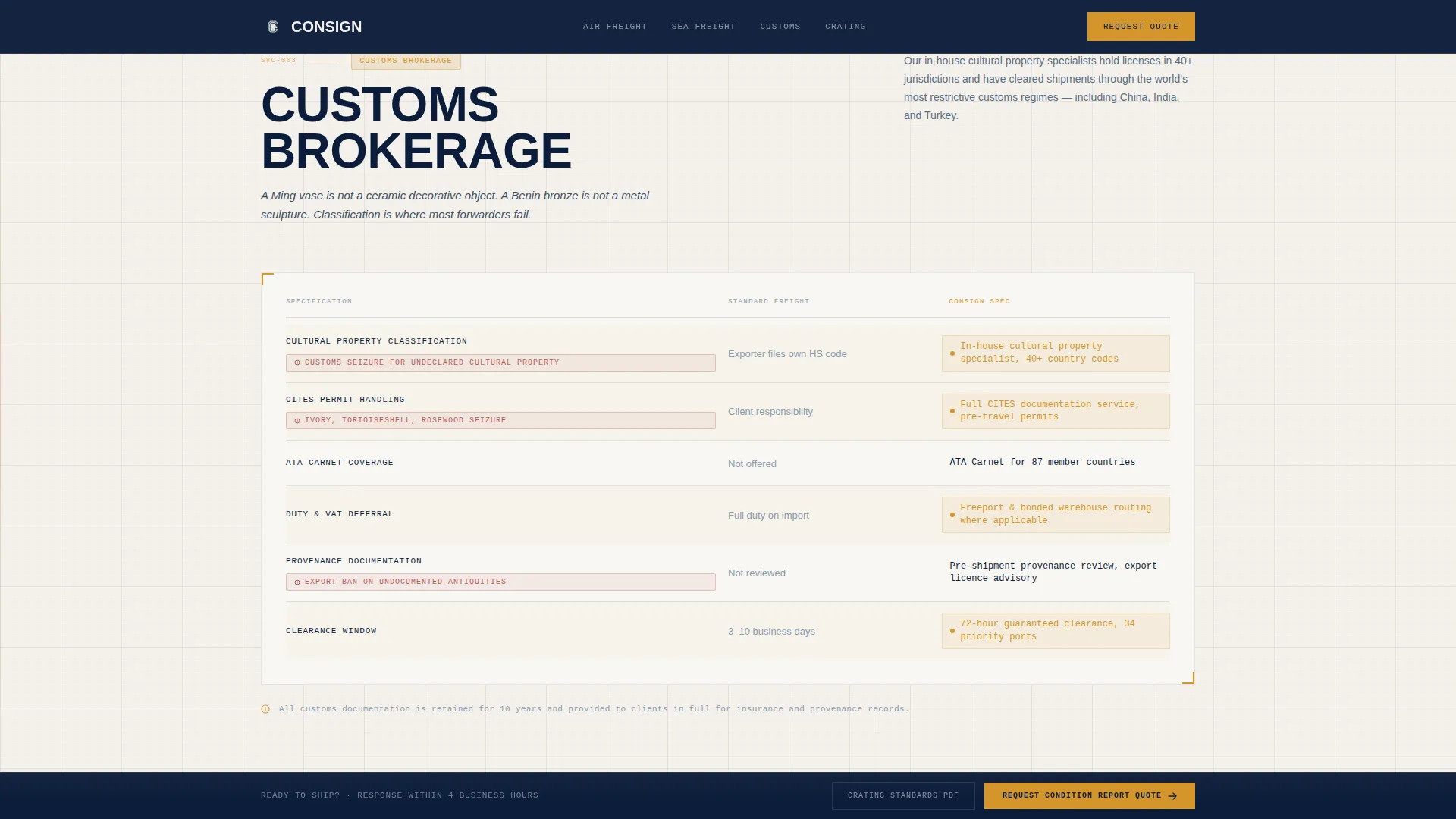
Task: Click 'Freeport & bonded warehouse routing' cell
Action: coord(1056,515)
